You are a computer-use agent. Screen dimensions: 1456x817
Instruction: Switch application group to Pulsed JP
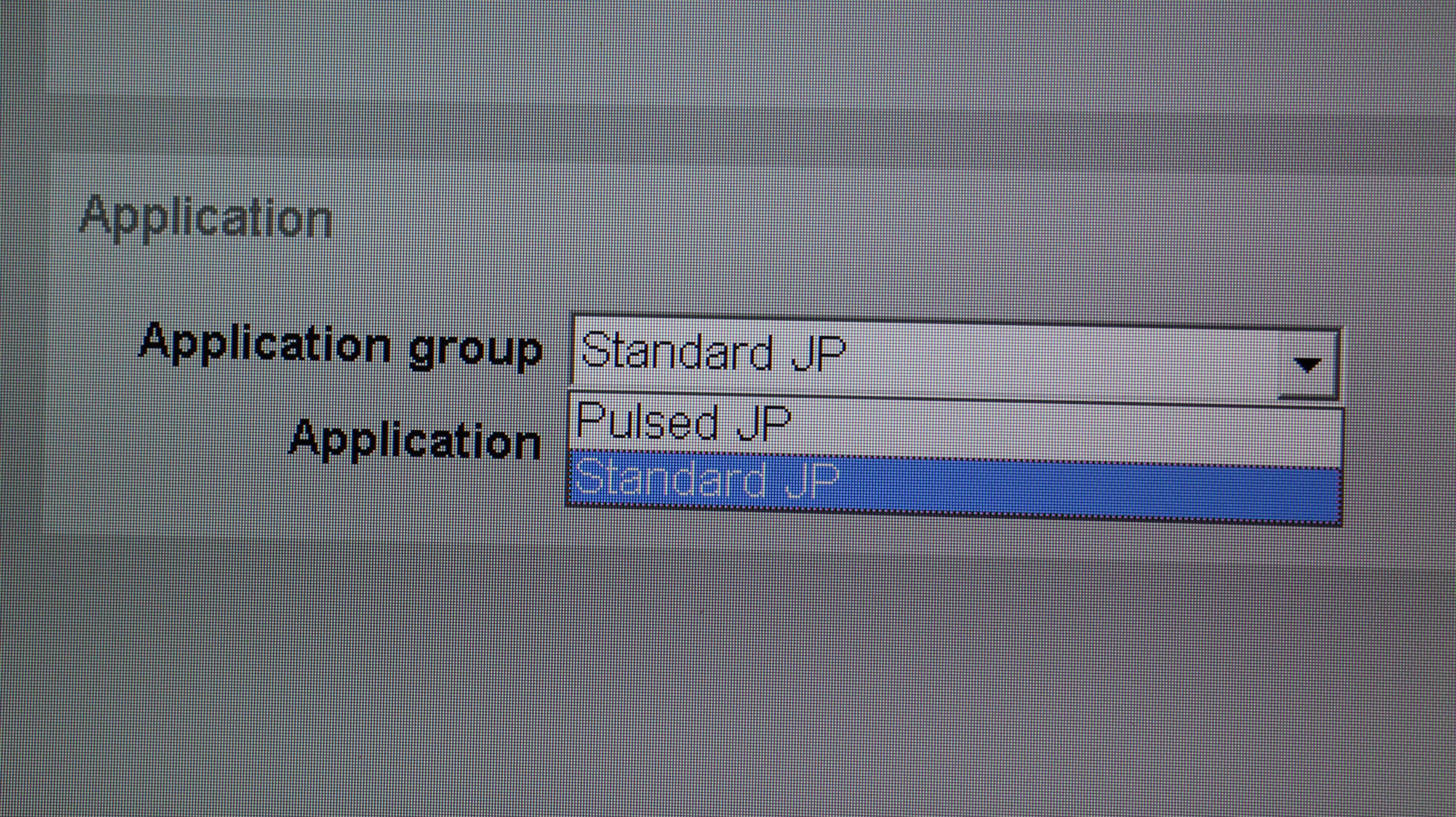[684, 423]
